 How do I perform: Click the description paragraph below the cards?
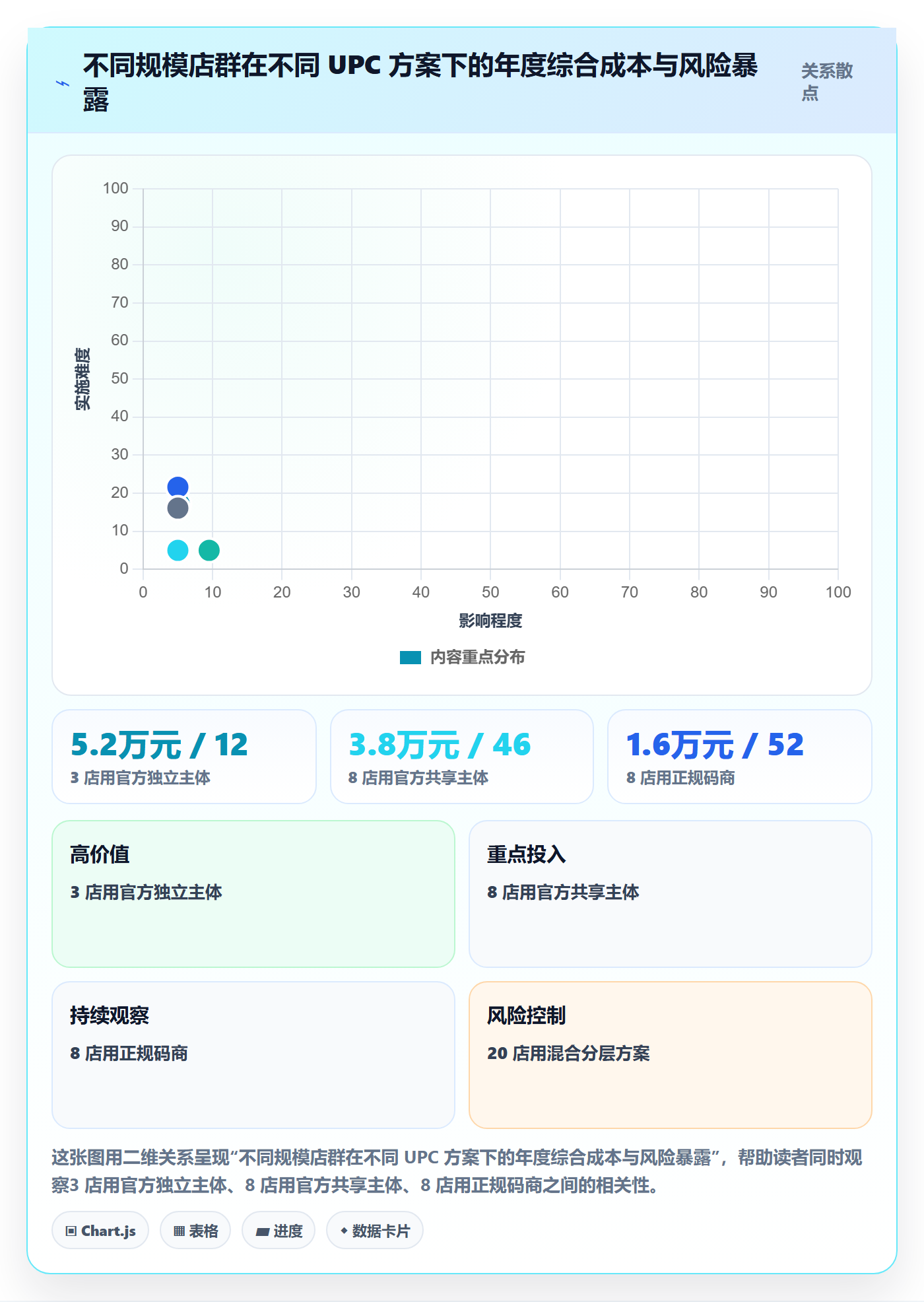tap(457, 1171)
